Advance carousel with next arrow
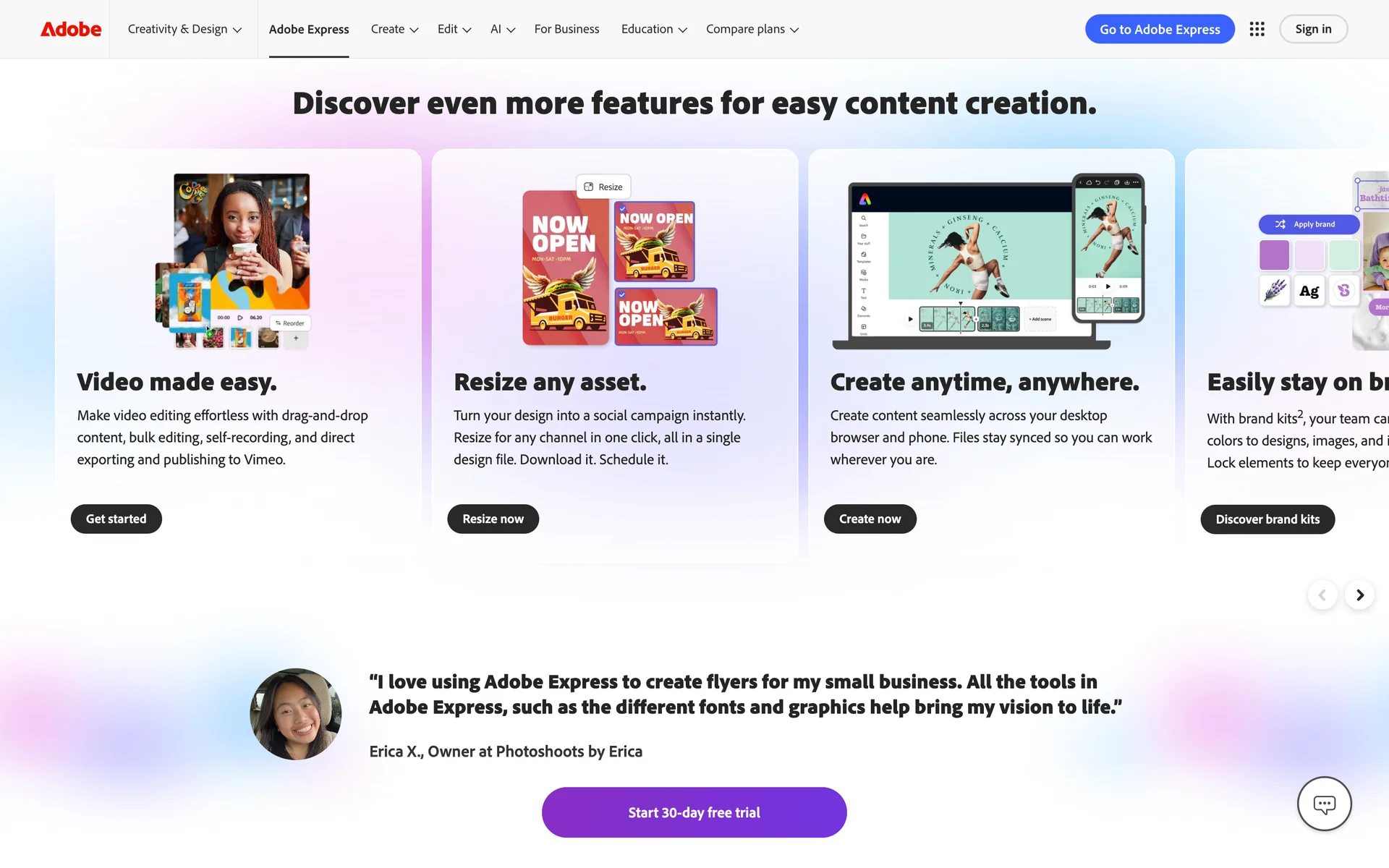The height and width of the screenshot is (868, 1389). point(1359,595)
